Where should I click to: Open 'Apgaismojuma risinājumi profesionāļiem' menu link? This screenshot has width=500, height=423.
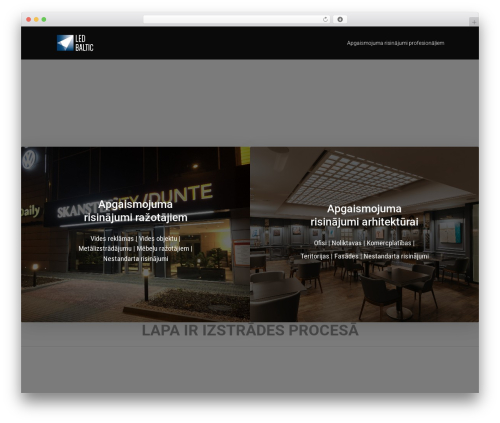(x=395, y=43)
